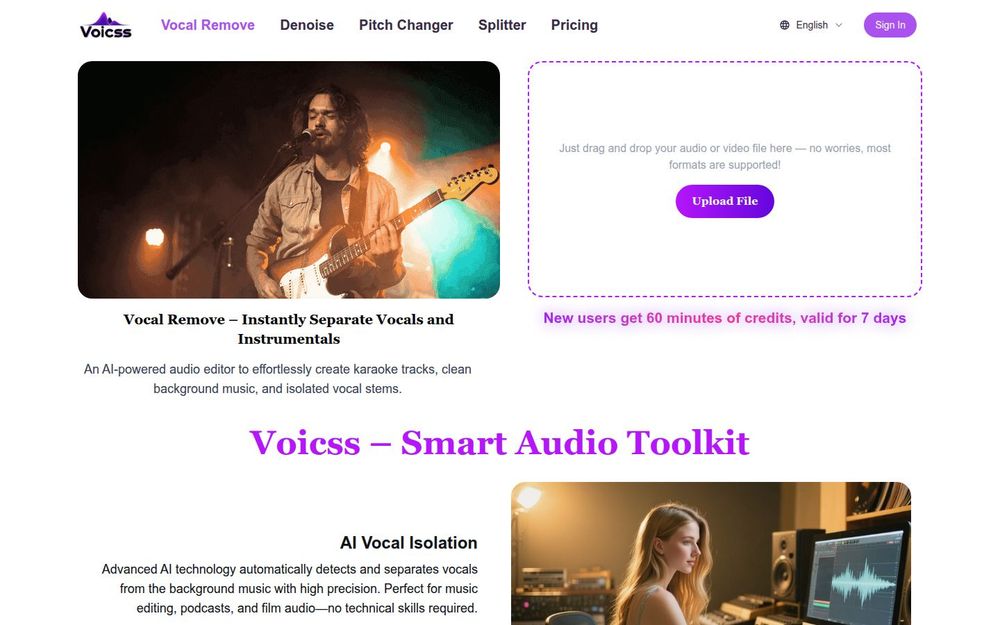
Task: View the Pricing page
Action: tap(574, 25)
